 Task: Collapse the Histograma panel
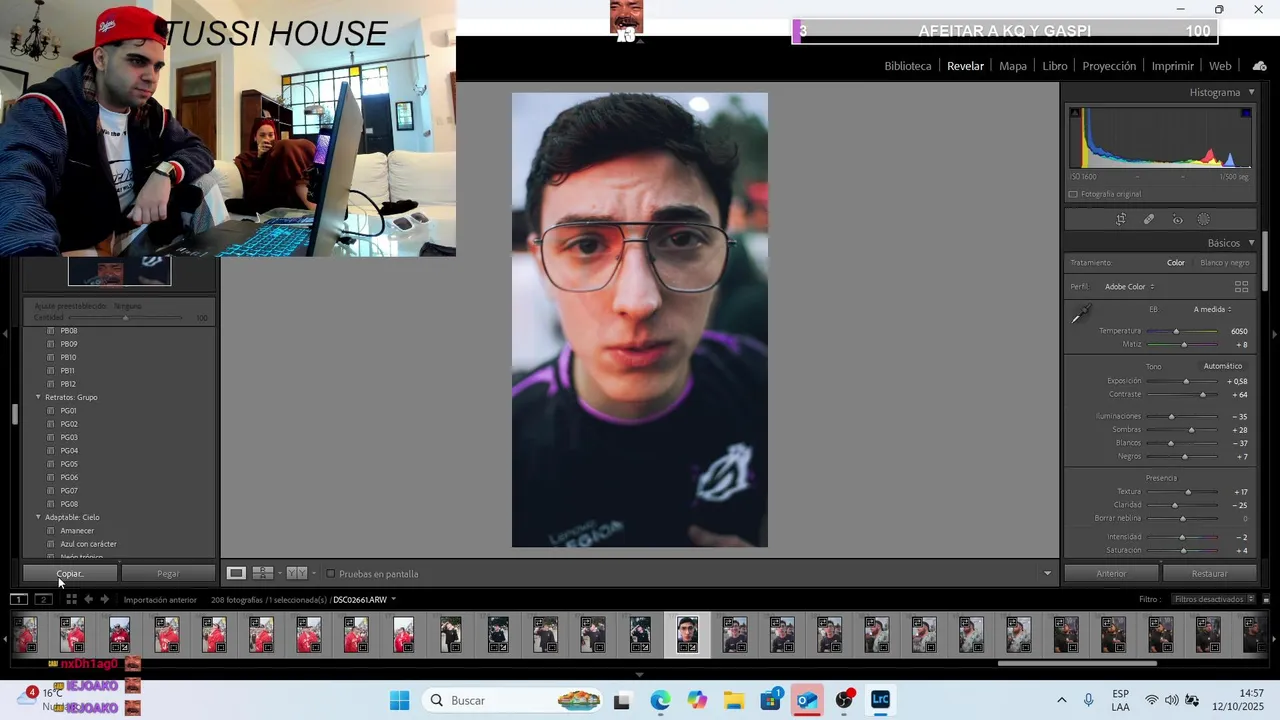click(x=1251, y=92)
